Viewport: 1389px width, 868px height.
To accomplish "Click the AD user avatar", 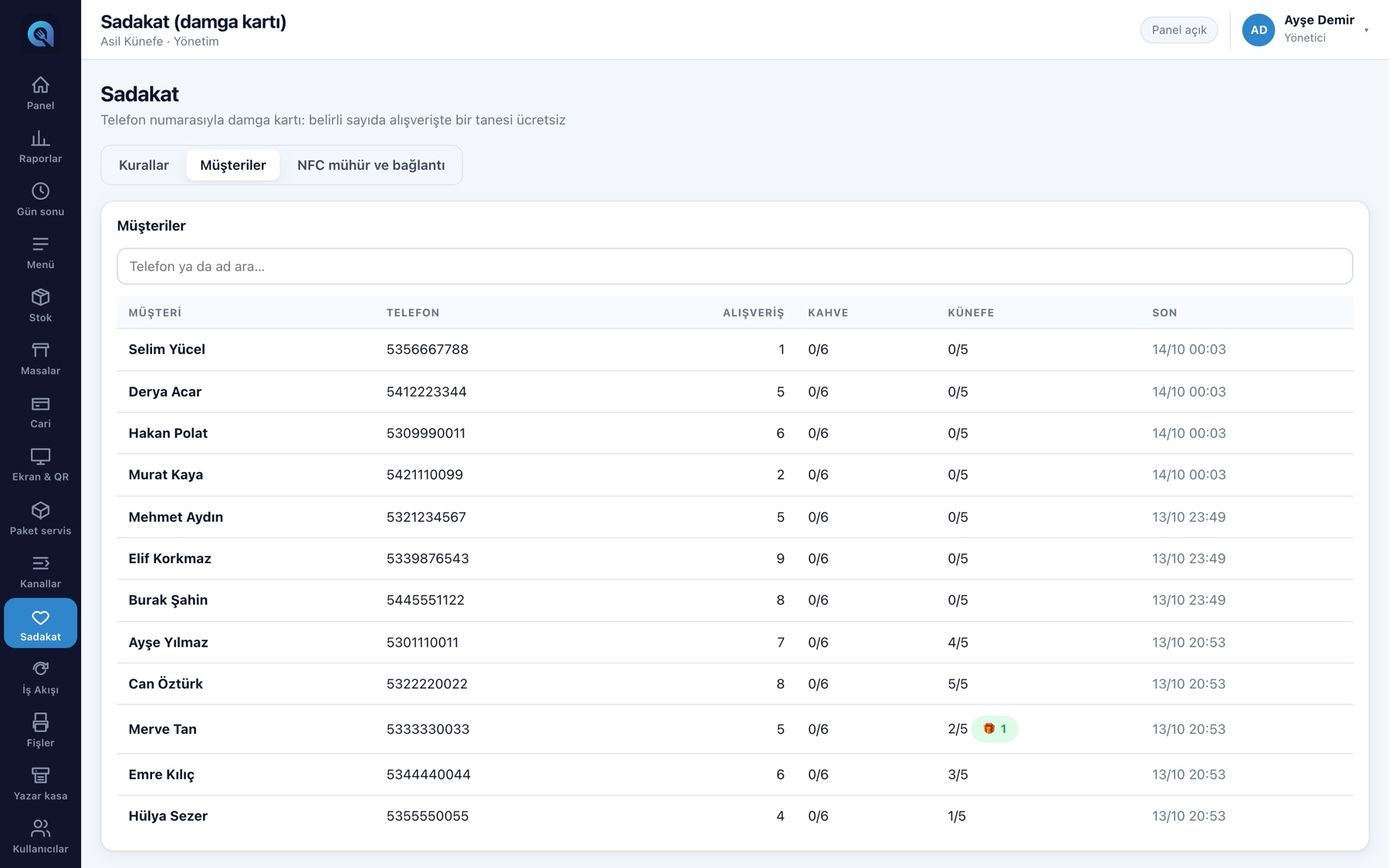I will click(1258, 30).
